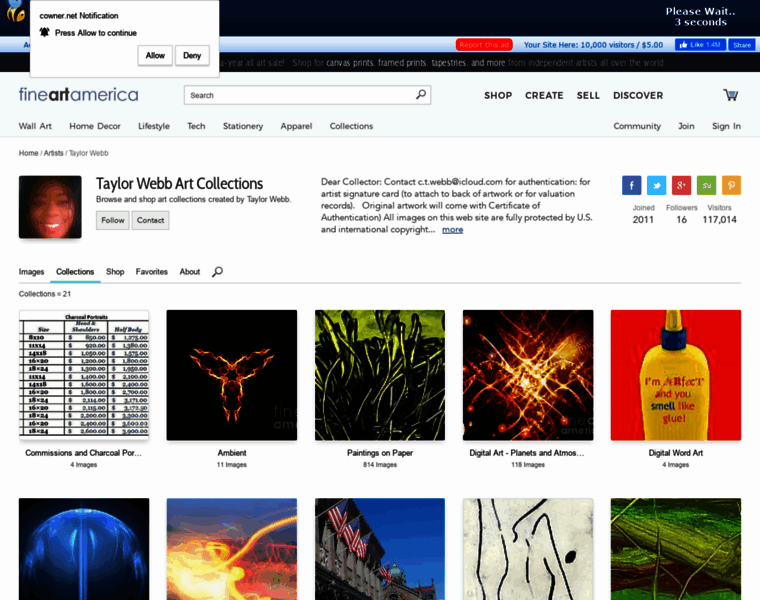Open Collections in the category nav bar
Screen dimensions: 760x600
(351, 126)
